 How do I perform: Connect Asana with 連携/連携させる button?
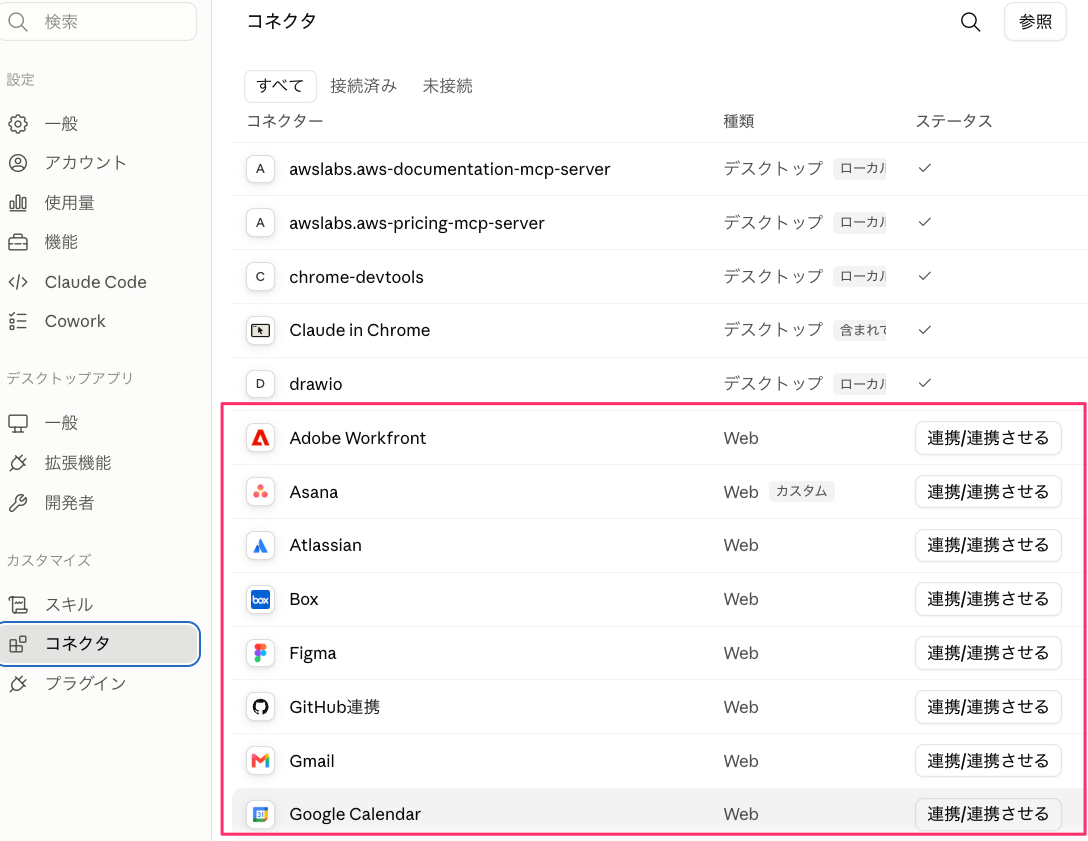pos(988,492)
